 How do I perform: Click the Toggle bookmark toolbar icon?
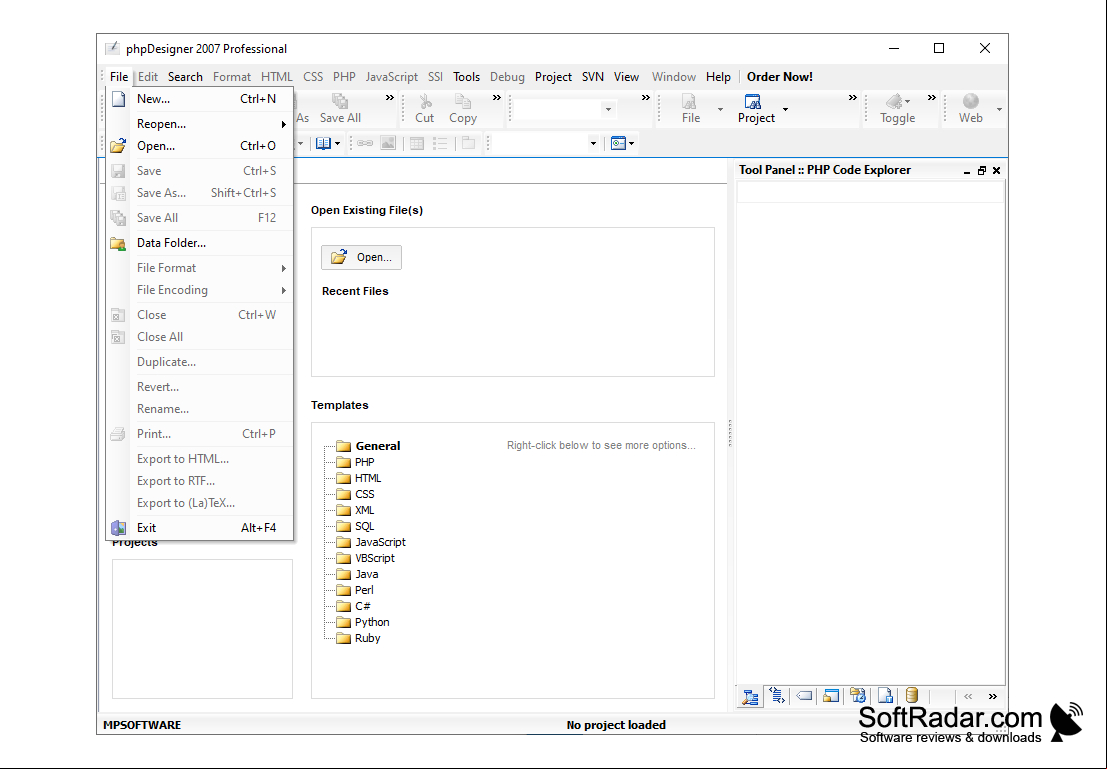pyautogui.click(x=894, y=102)
